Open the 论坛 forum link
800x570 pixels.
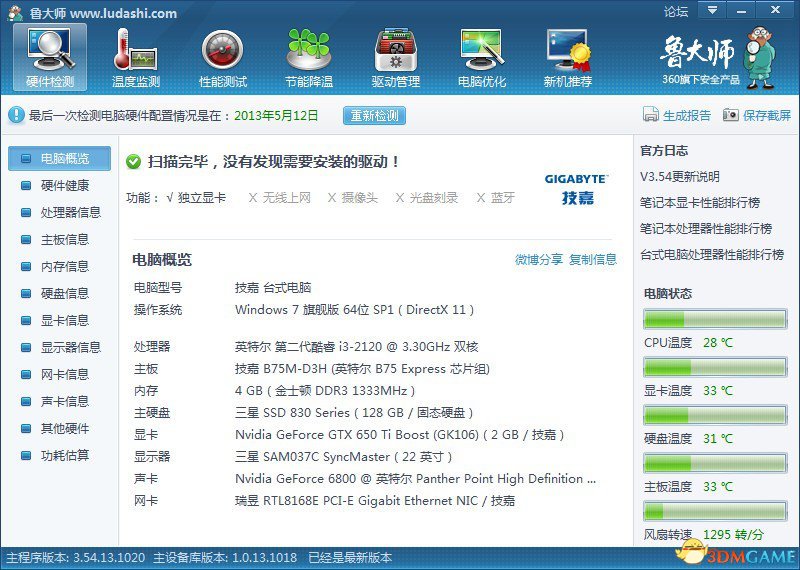pos(676,11)
